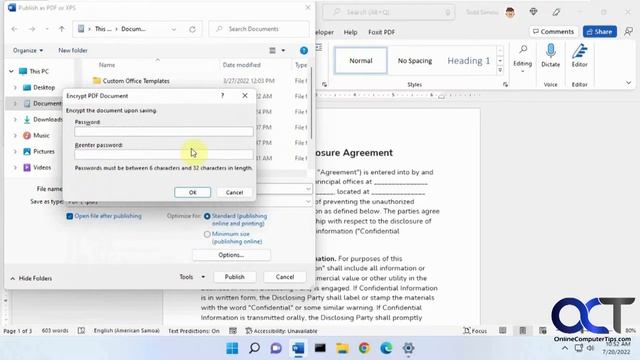Click the Password input field

coord(164,131)
